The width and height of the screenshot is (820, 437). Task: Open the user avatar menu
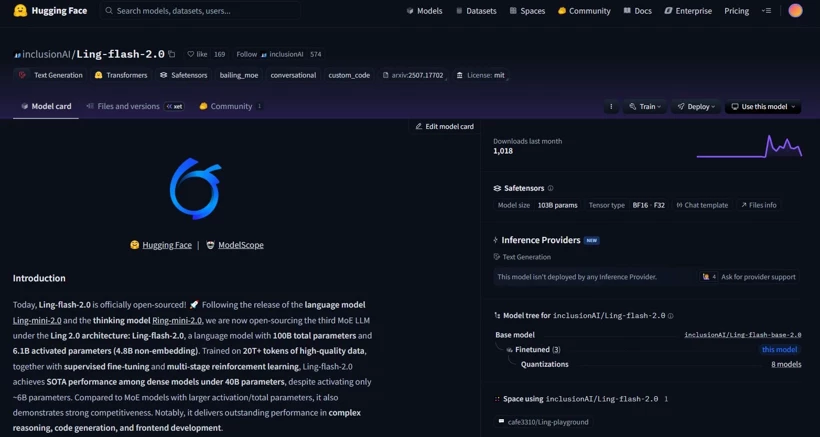tap(795, 11)
